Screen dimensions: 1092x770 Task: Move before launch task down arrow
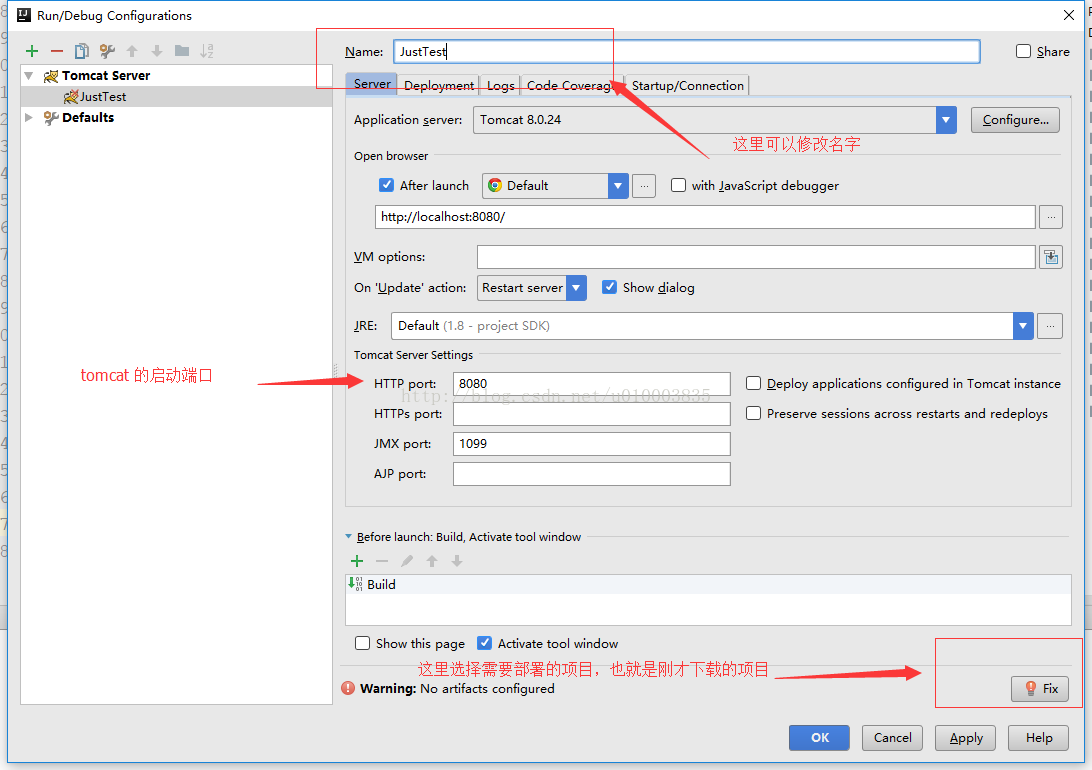point(457,561)
